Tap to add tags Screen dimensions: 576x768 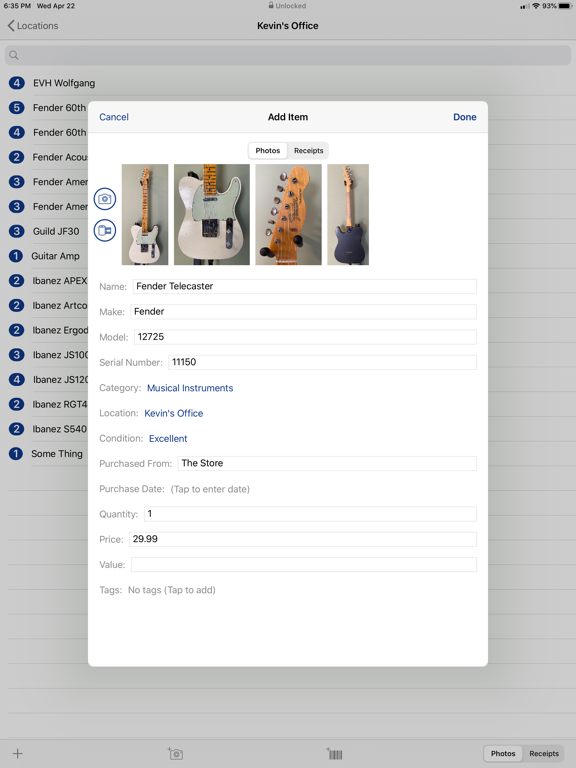(171, 590)
